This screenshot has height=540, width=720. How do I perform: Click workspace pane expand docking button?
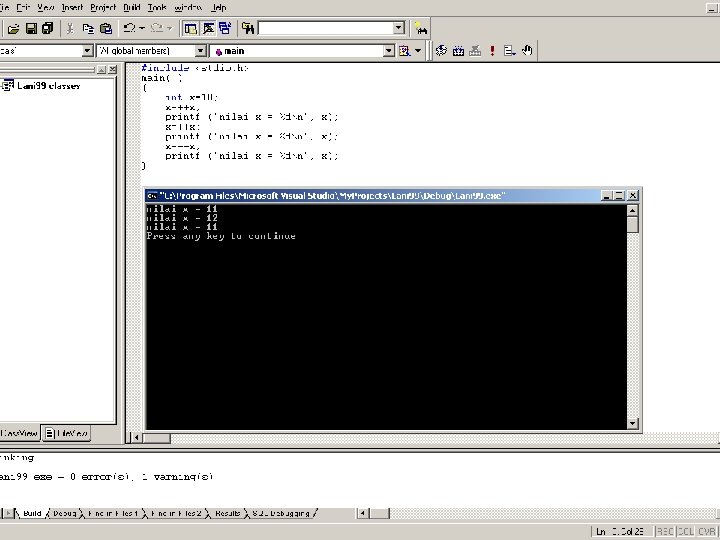tap(101, 69)
